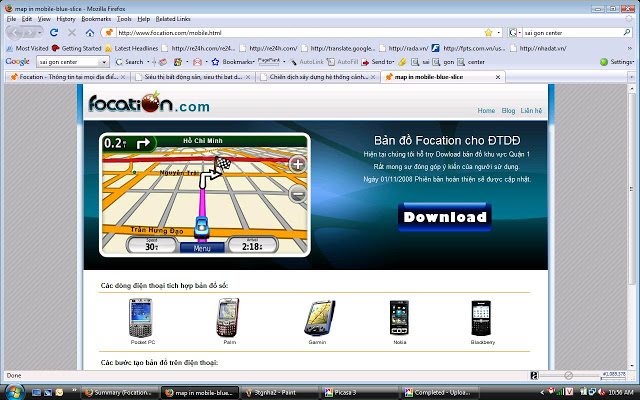Show more bookmarks toolbar chevron
Viewport: 640px width, 400px height.
(630, 48)
